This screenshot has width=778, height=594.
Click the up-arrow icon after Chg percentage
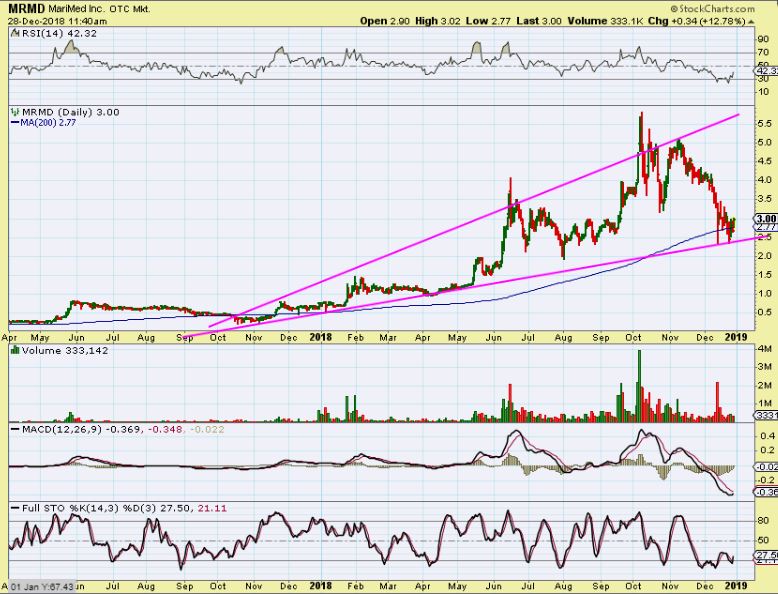point(751,21)
